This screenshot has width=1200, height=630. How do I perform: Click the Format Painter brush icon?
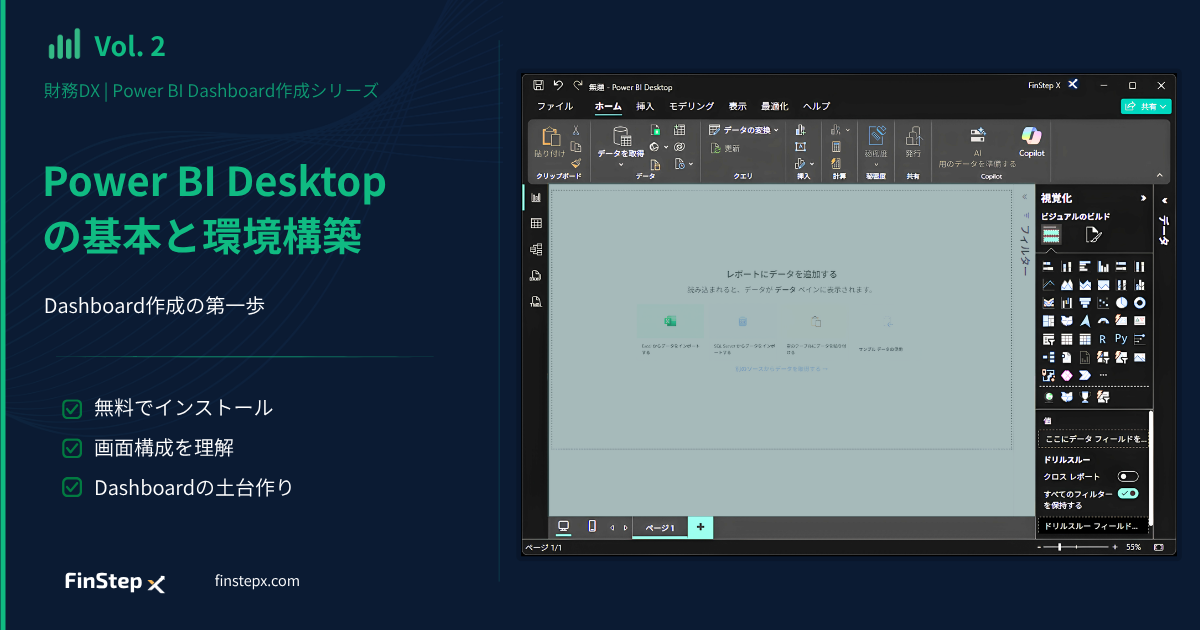(576, 162)
